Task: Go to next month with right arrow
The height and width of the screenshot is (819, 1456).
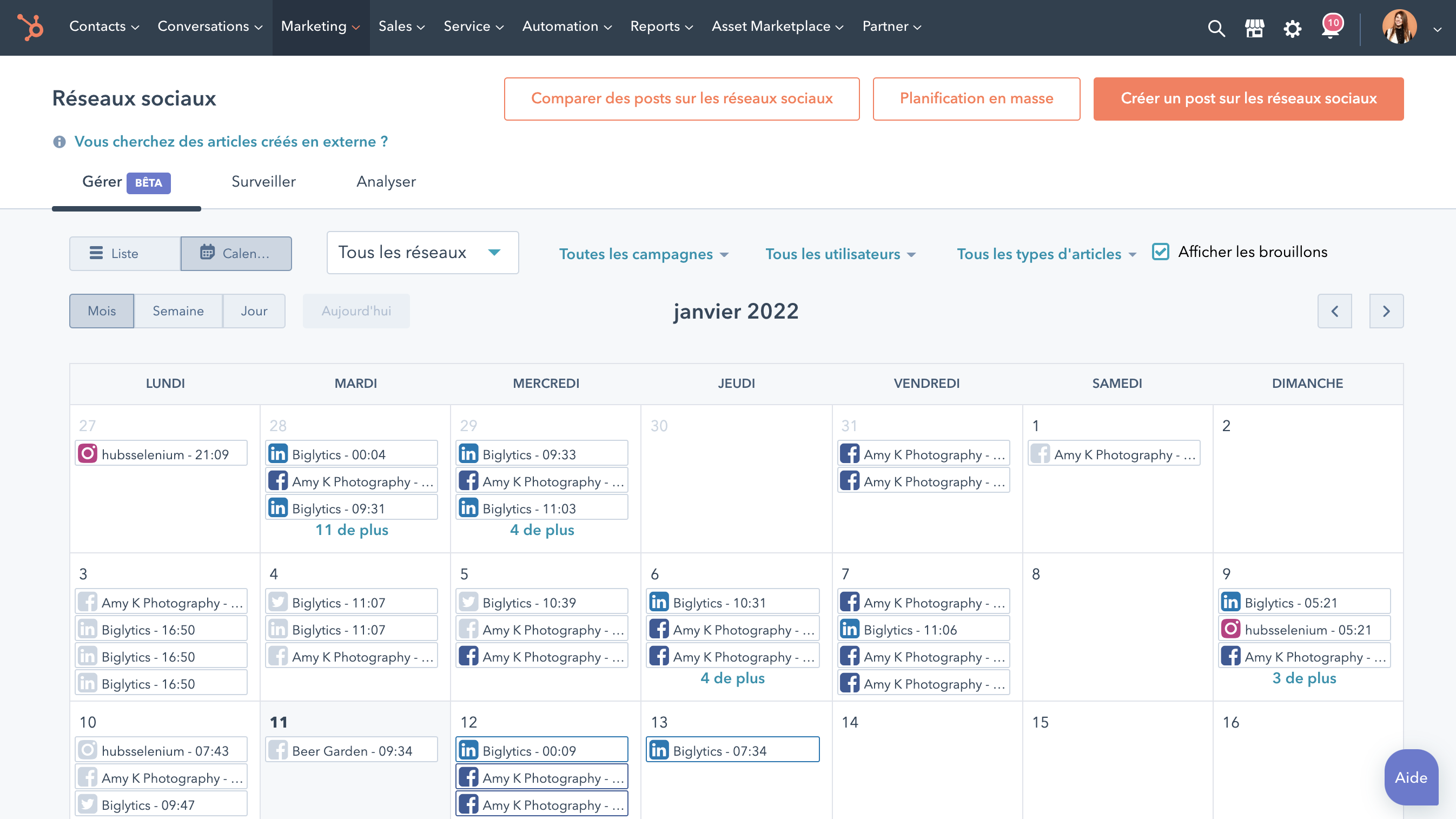Action: click(x=1386, y=311)
